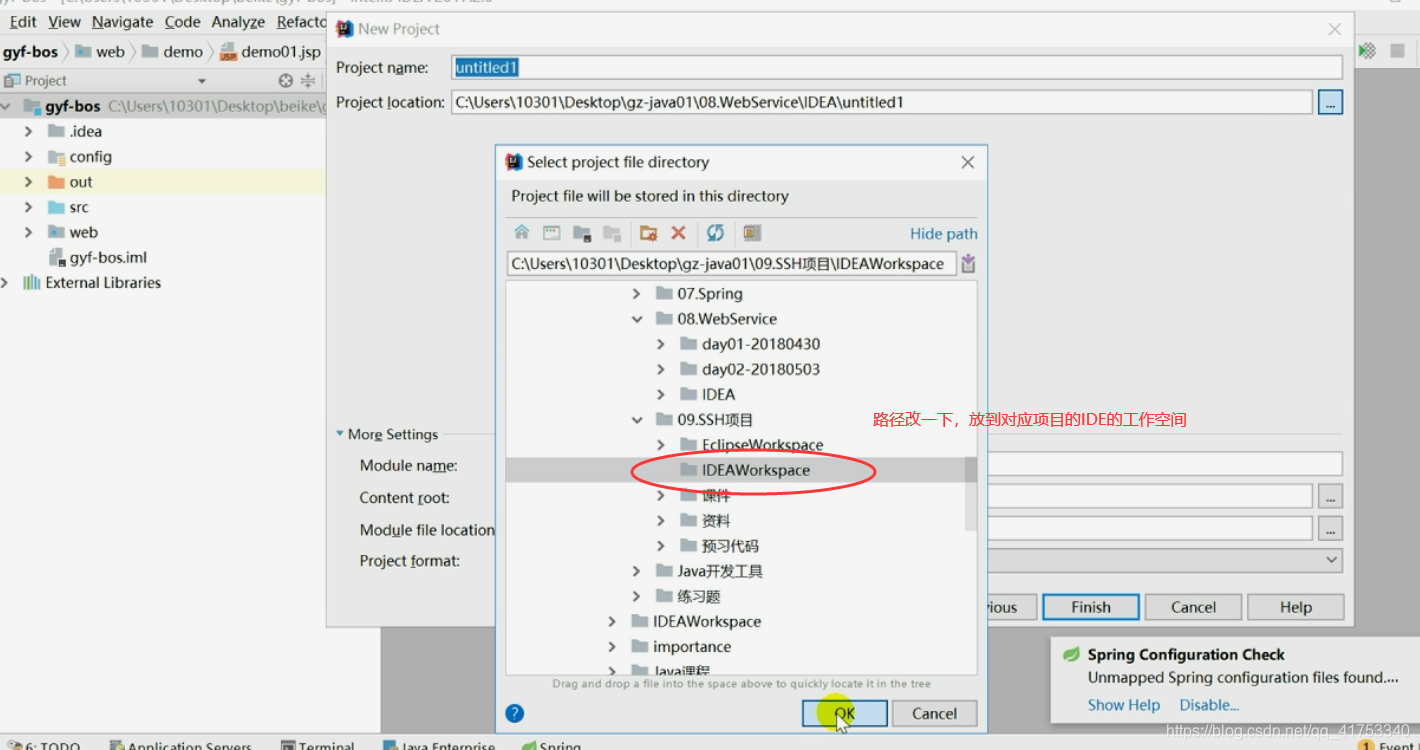Collapse the More Settings section
The image size is (1420, 750).
341,434
